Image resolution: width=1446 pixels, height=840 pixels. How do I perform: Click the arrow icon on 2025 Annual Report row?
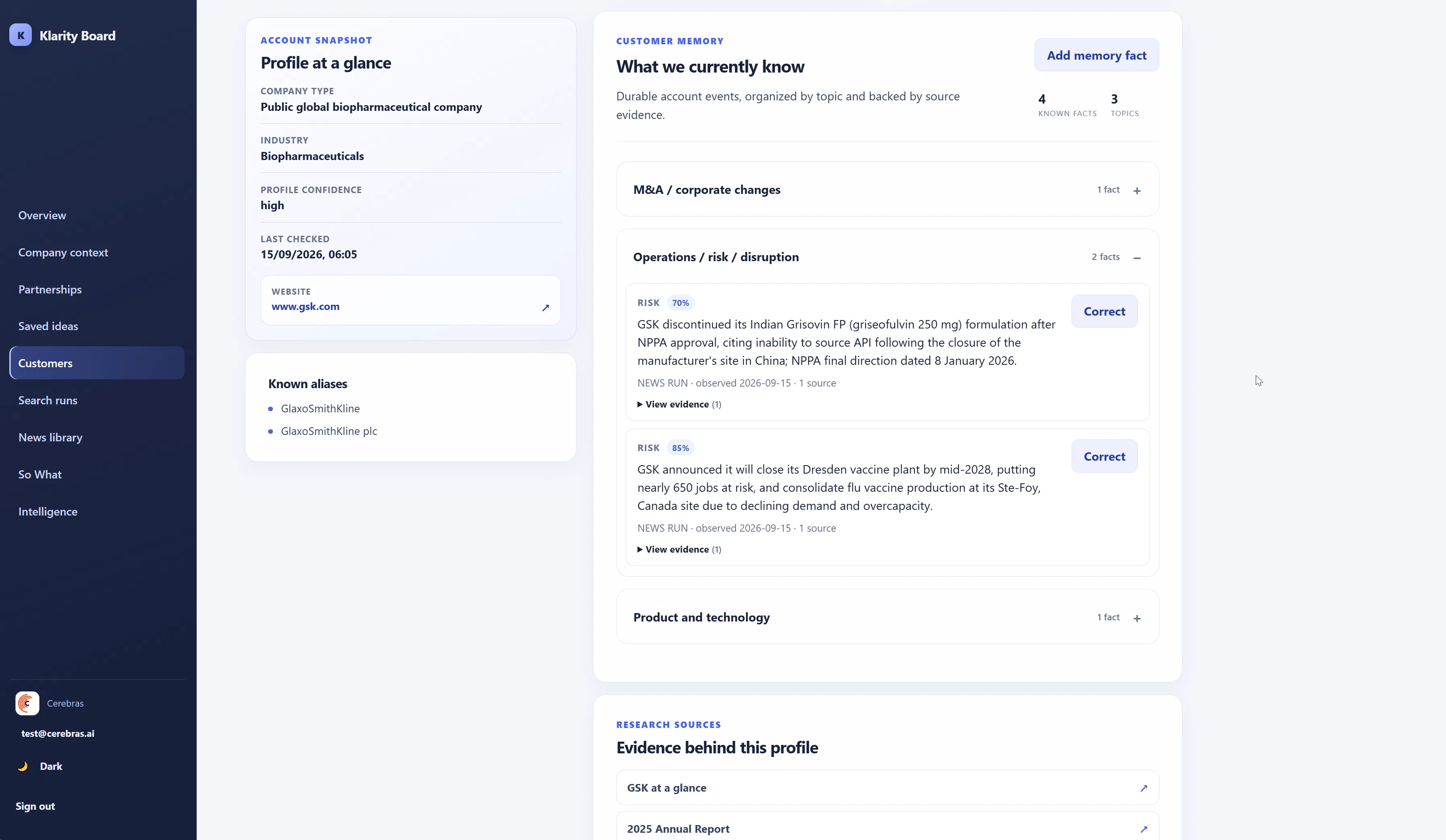pos(1143,829)
